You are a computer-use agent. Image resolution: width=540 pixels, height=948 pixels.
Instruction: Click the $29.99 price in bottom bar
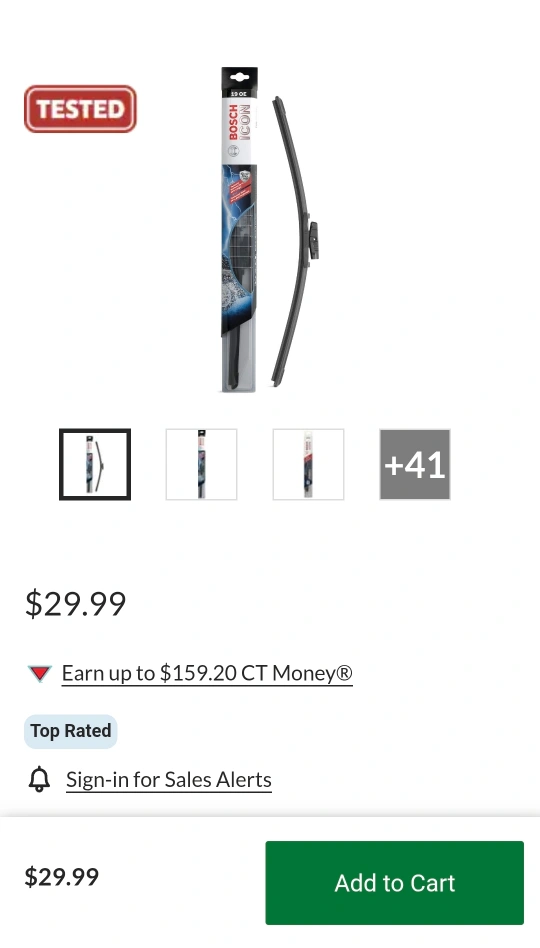pos(62,877)
